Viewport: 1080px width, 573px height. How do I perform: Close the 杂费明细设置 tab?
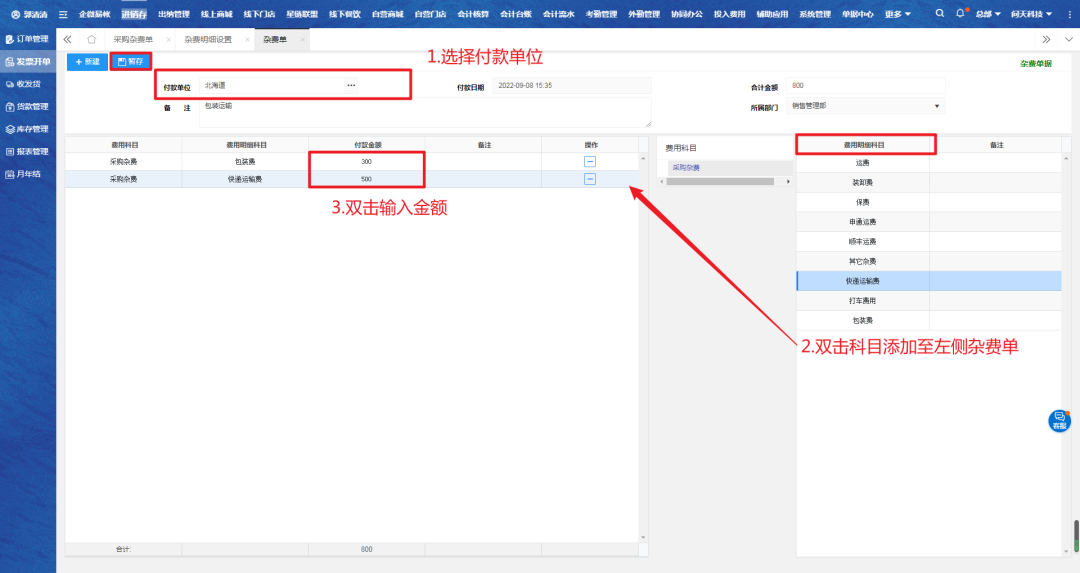(x=247, y=39)
